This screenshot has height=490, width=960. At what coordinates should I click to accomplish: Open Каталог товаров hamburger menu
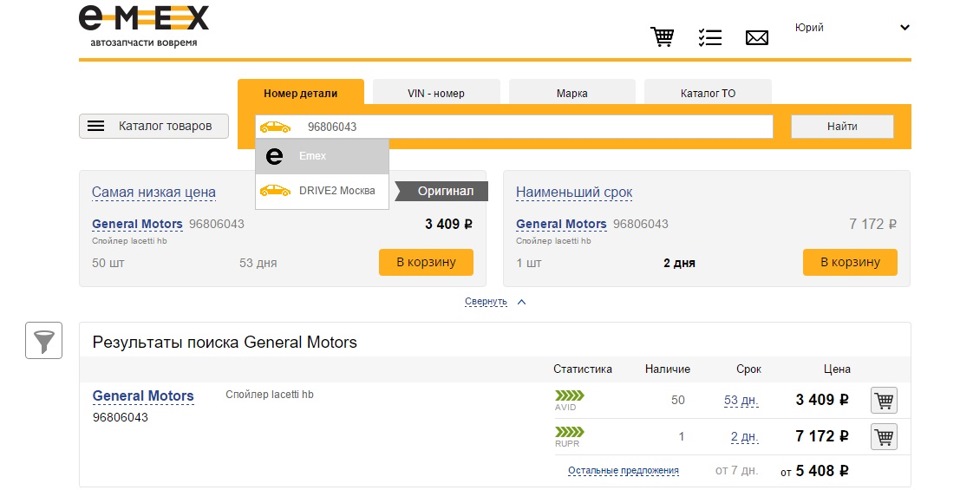tap(154, 126)
